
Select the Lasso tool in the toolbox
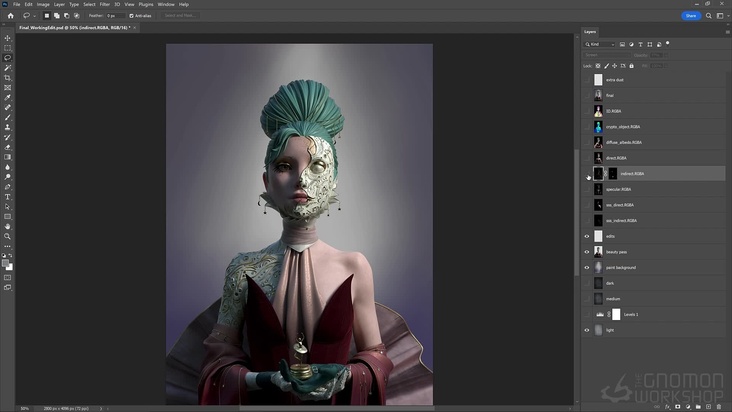coord(7,58)
